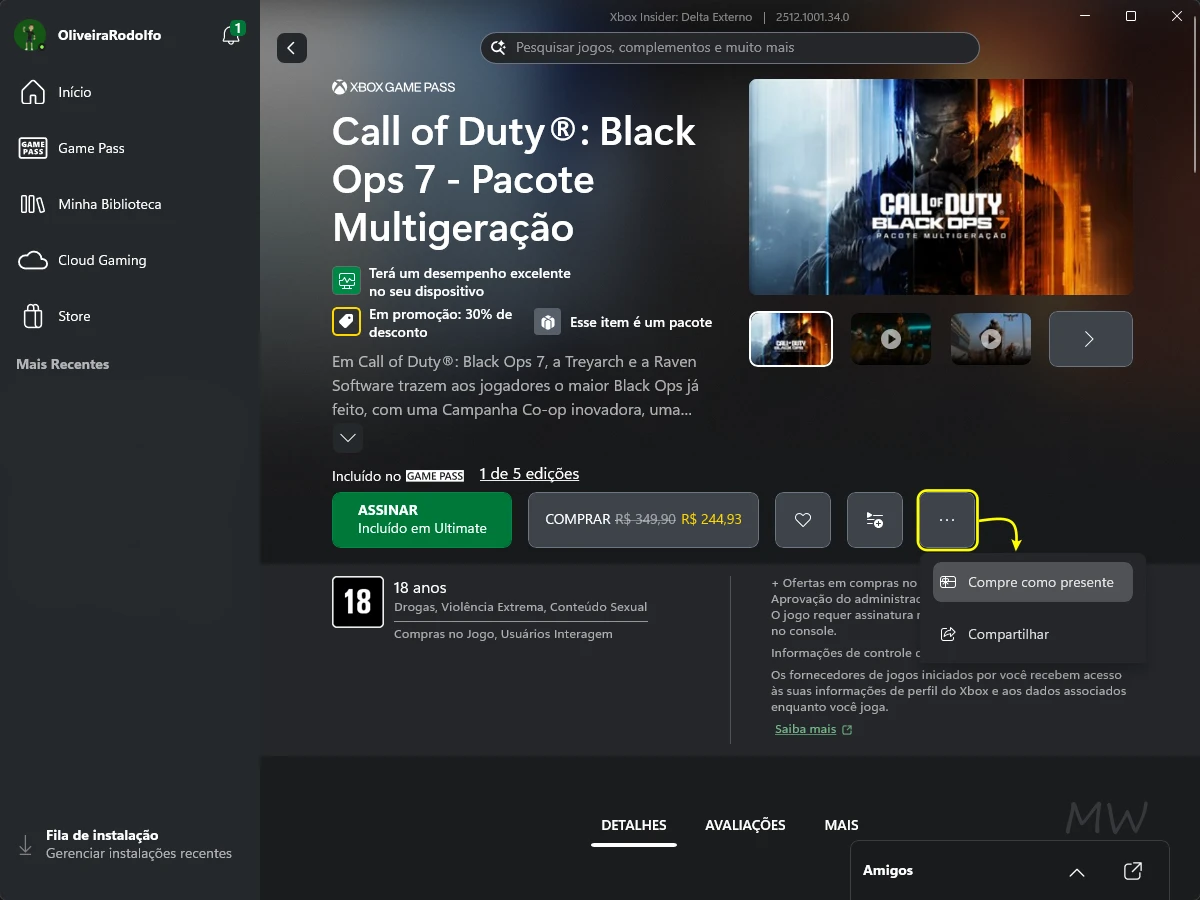Toggle the wishlist heart for Black Ops 7
Screen dimensions: 1200x900
tap(802, 520)
